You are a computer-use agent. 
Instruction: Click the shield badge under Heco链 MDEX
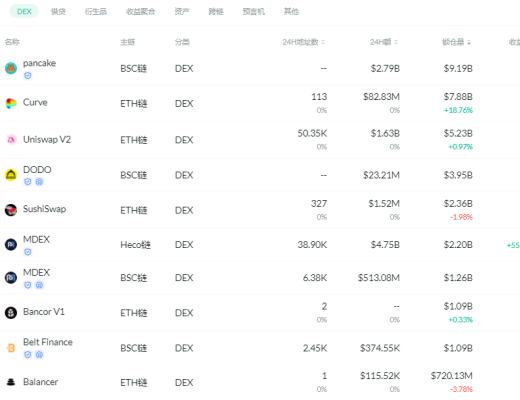click(x=28, y=252)
